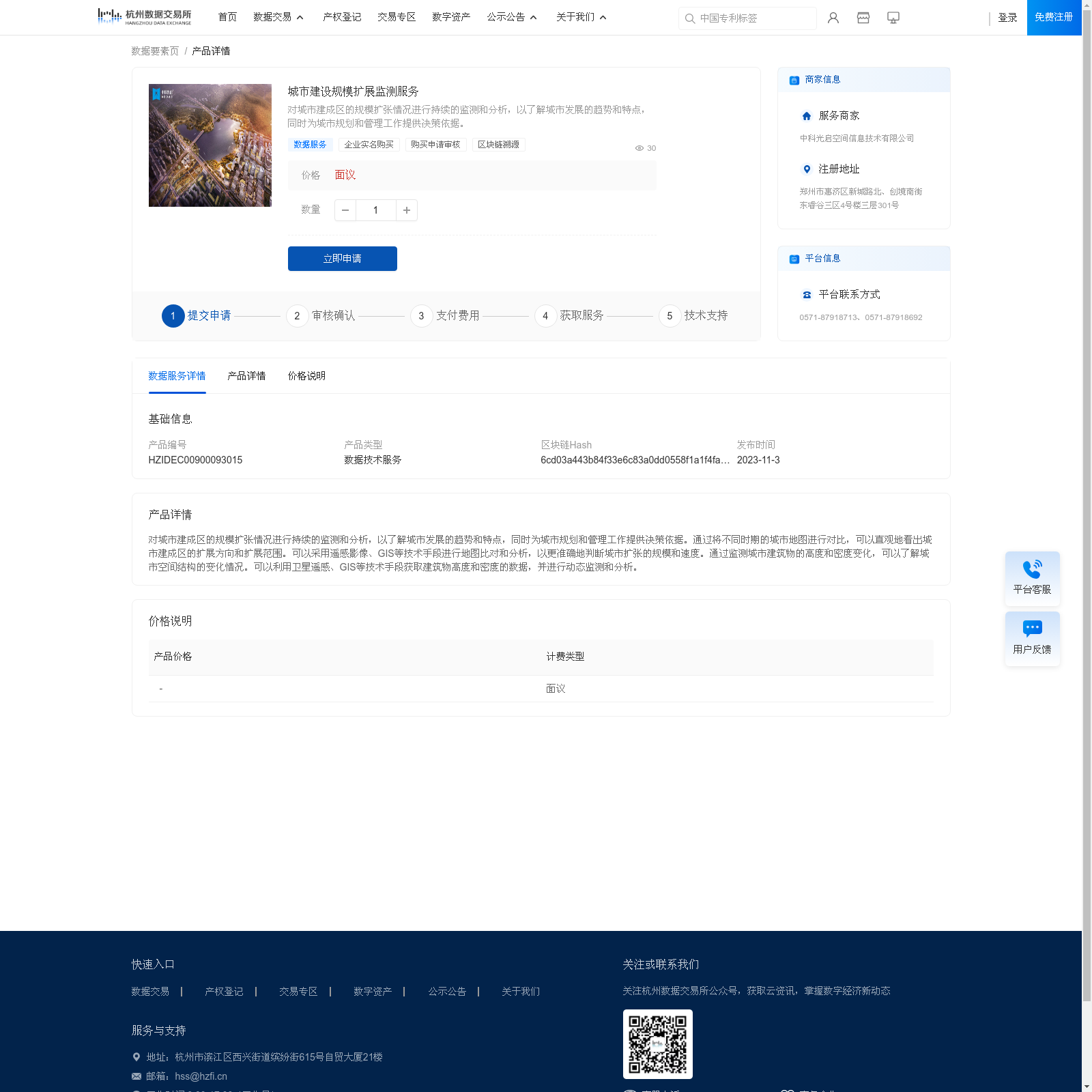Open 用户反馈 chat feedback widget

[1033, 638]
